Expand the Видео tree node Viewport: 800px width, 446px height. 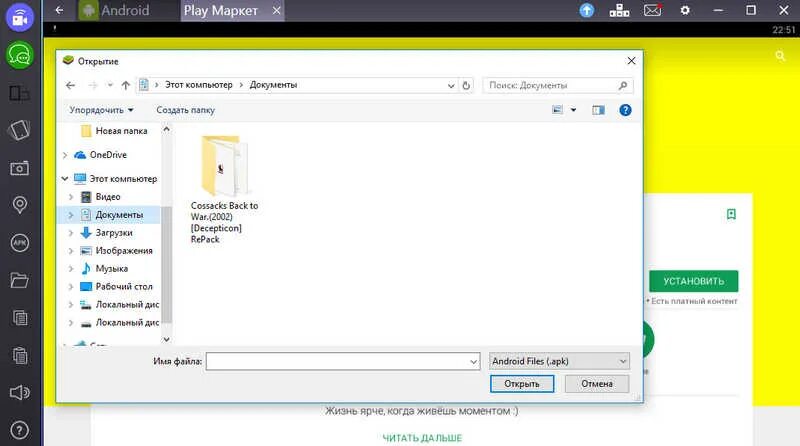click(71, 197)
